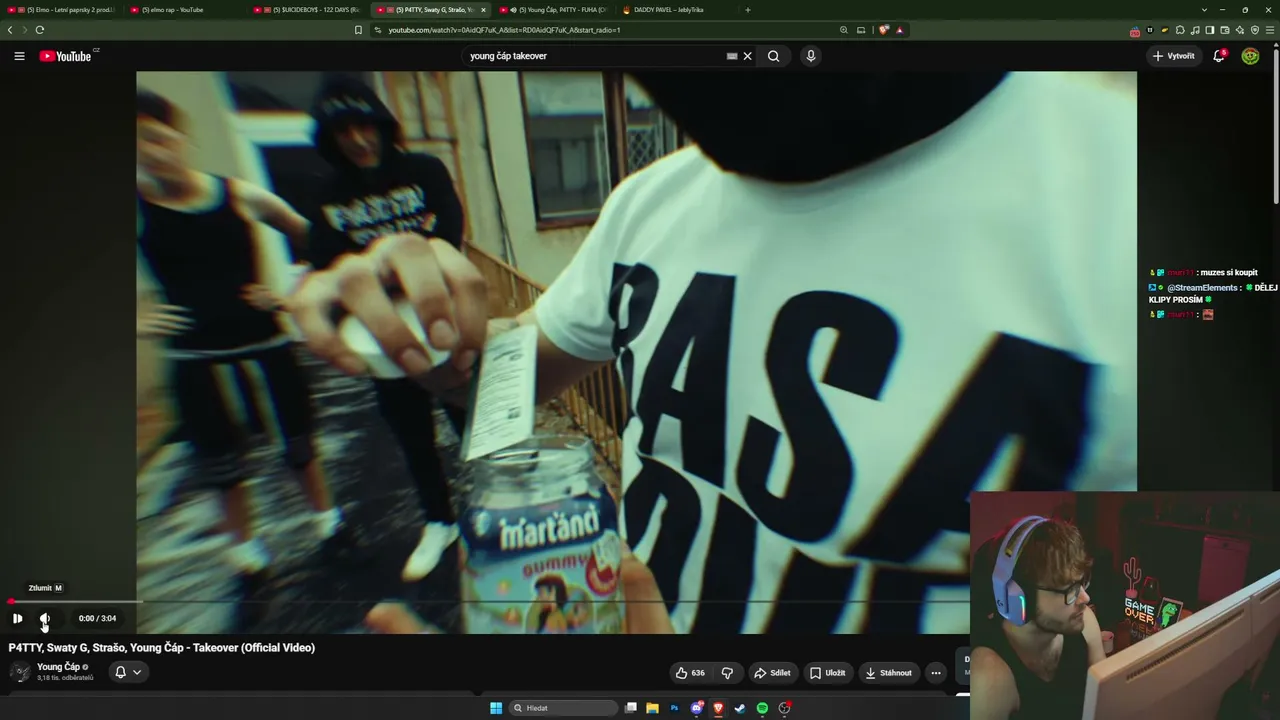Open the Young Čáp channel avatar
The height and width of the screenshot is (720, 1280).
20,672
